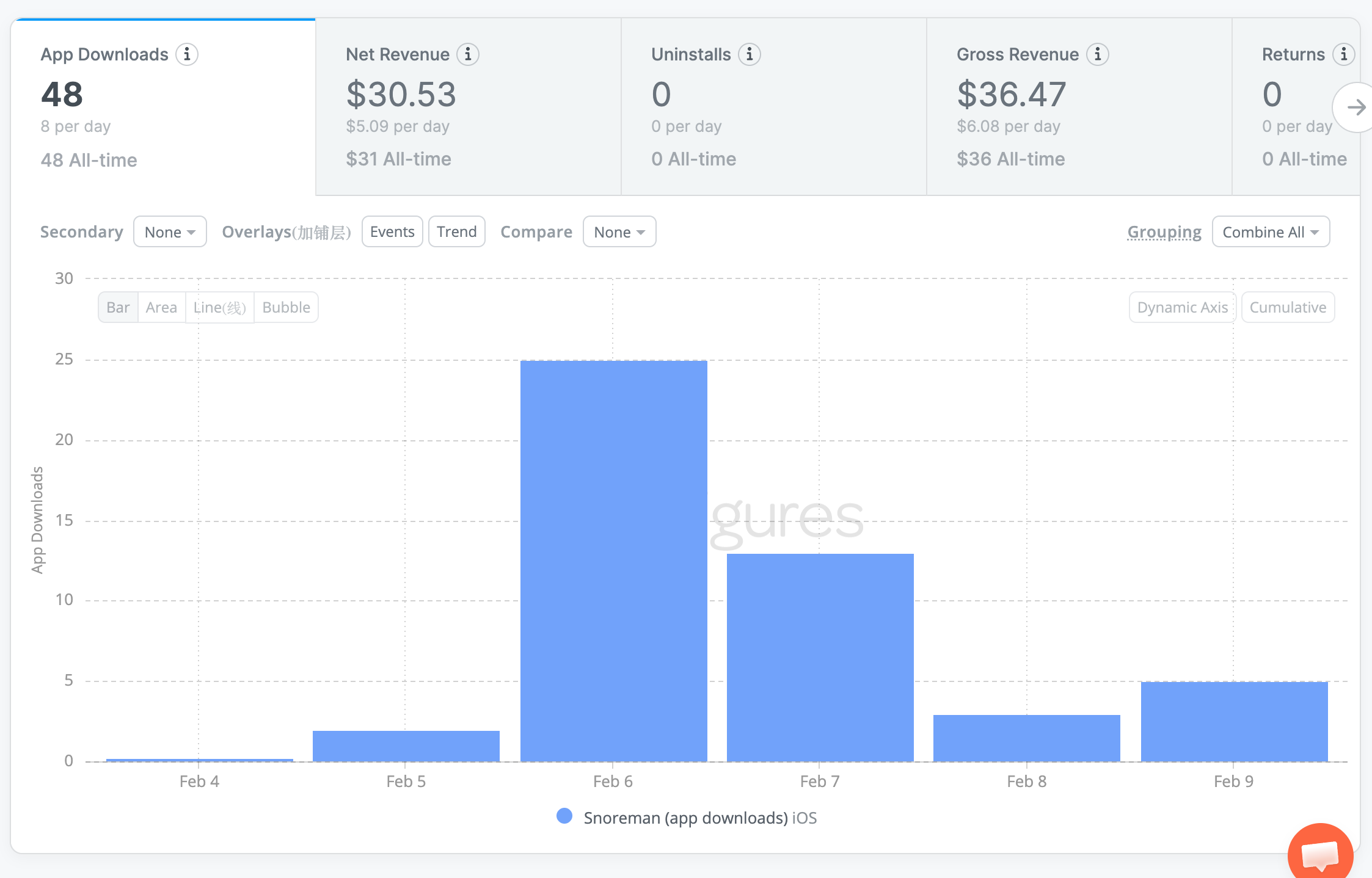Click the Gross Revenue info icon
Viewport: 1372px width, 878px height.
click(1098, 54)
